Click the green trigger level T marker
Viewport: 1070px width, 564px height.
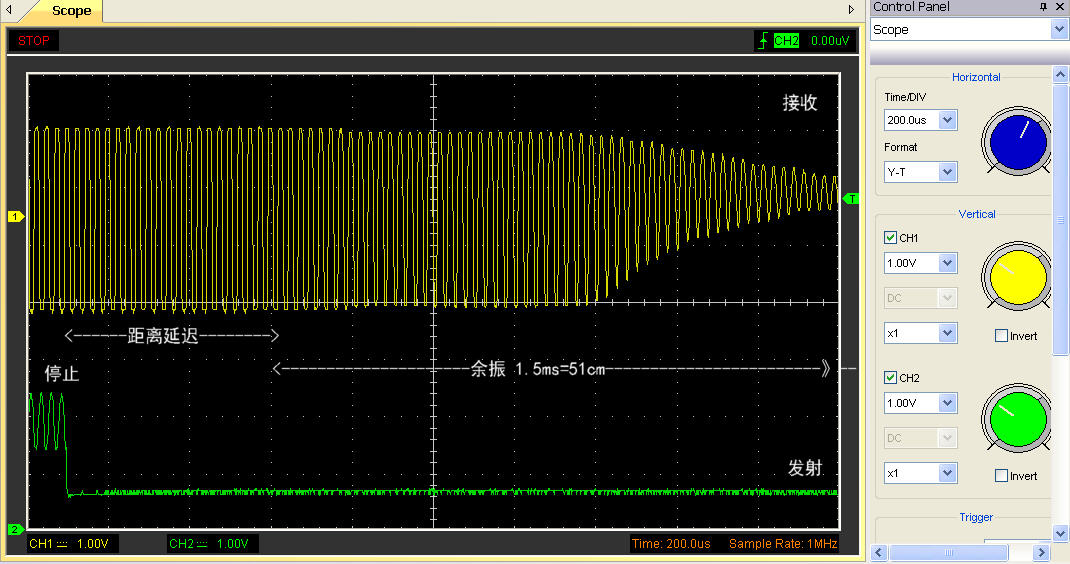point(851,199)
